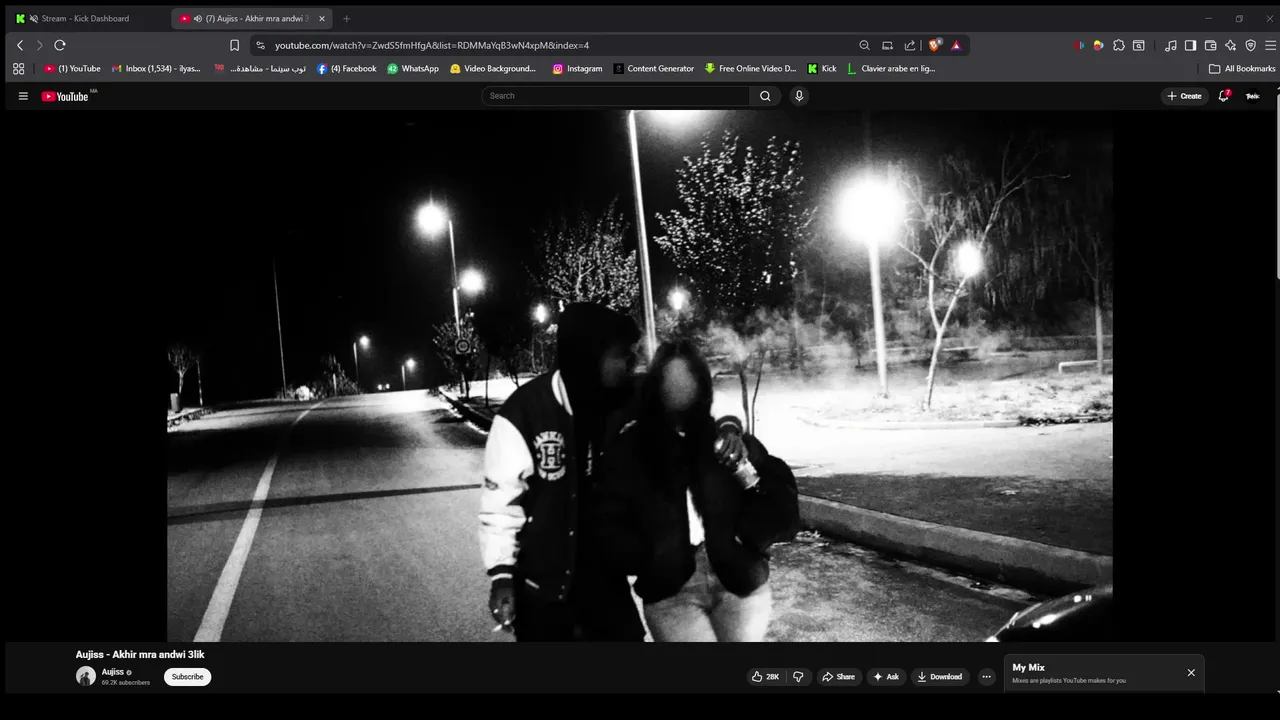Open the site settings icon beside the URL
Viewport: 1280px width, 720px height.
click(260, 45)
